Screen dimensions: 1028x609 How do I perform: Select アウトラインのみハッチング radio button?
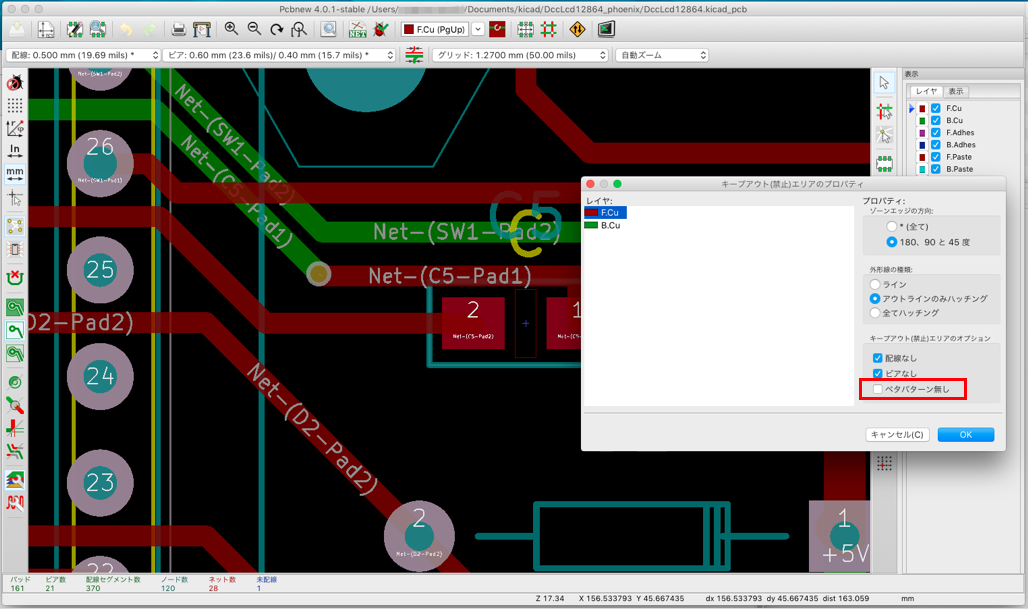point(875,298)
